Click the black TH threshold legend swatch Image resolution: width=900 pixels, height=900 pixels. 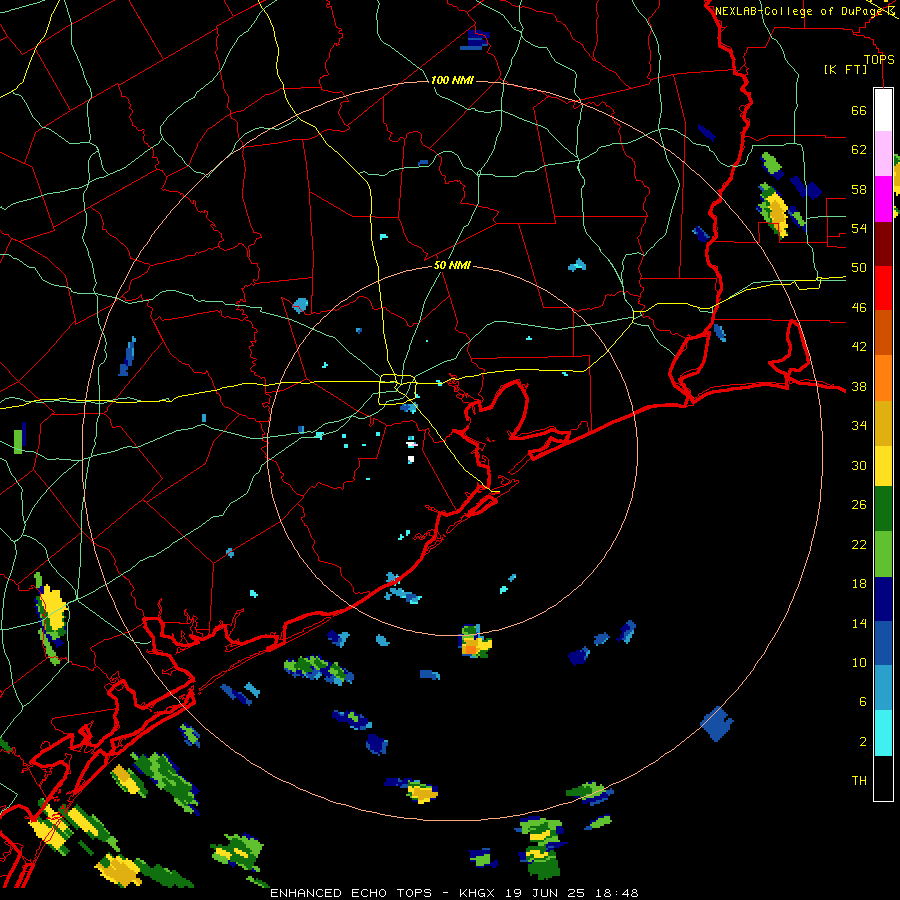[883, 778]
